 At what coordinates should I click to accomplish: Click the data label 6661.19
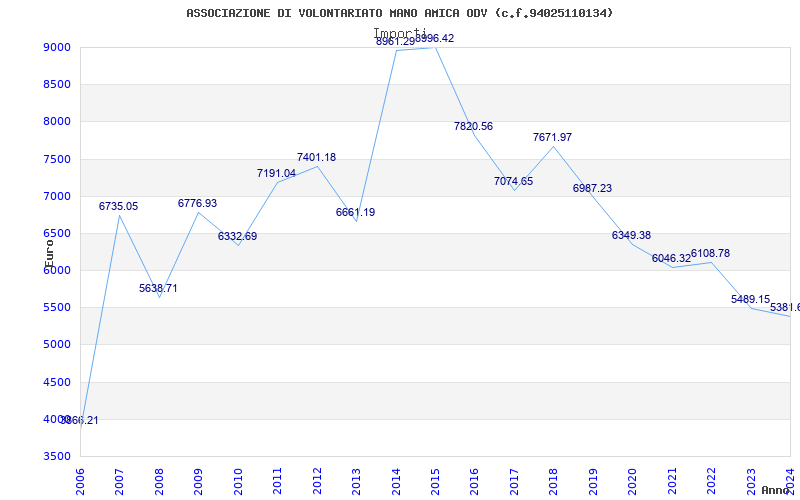point(356,213)
